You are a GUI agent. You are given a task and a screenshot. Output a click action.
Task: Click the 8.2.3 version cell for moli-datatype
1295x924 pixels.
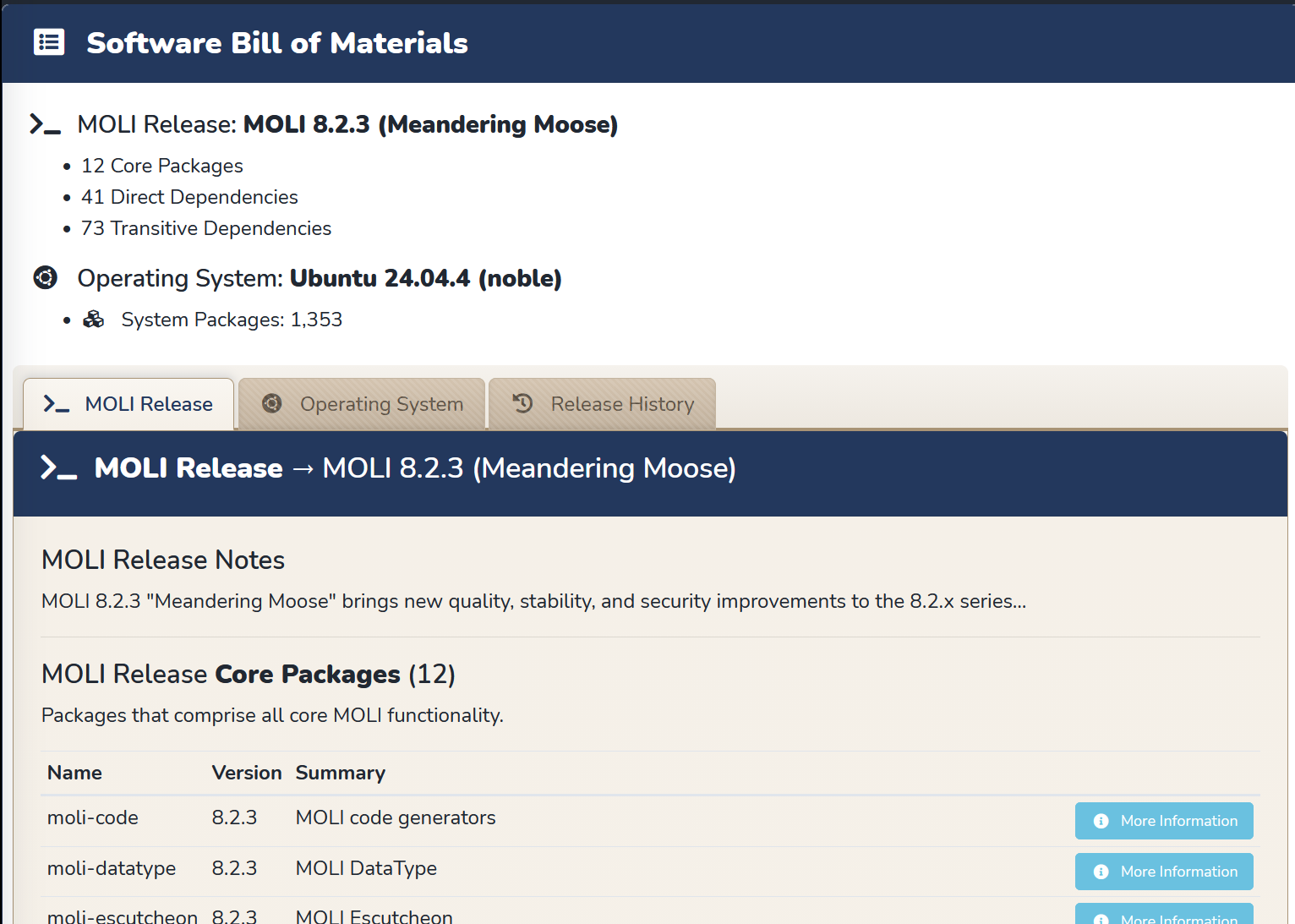pyautogui.click(x=234, y=868)
